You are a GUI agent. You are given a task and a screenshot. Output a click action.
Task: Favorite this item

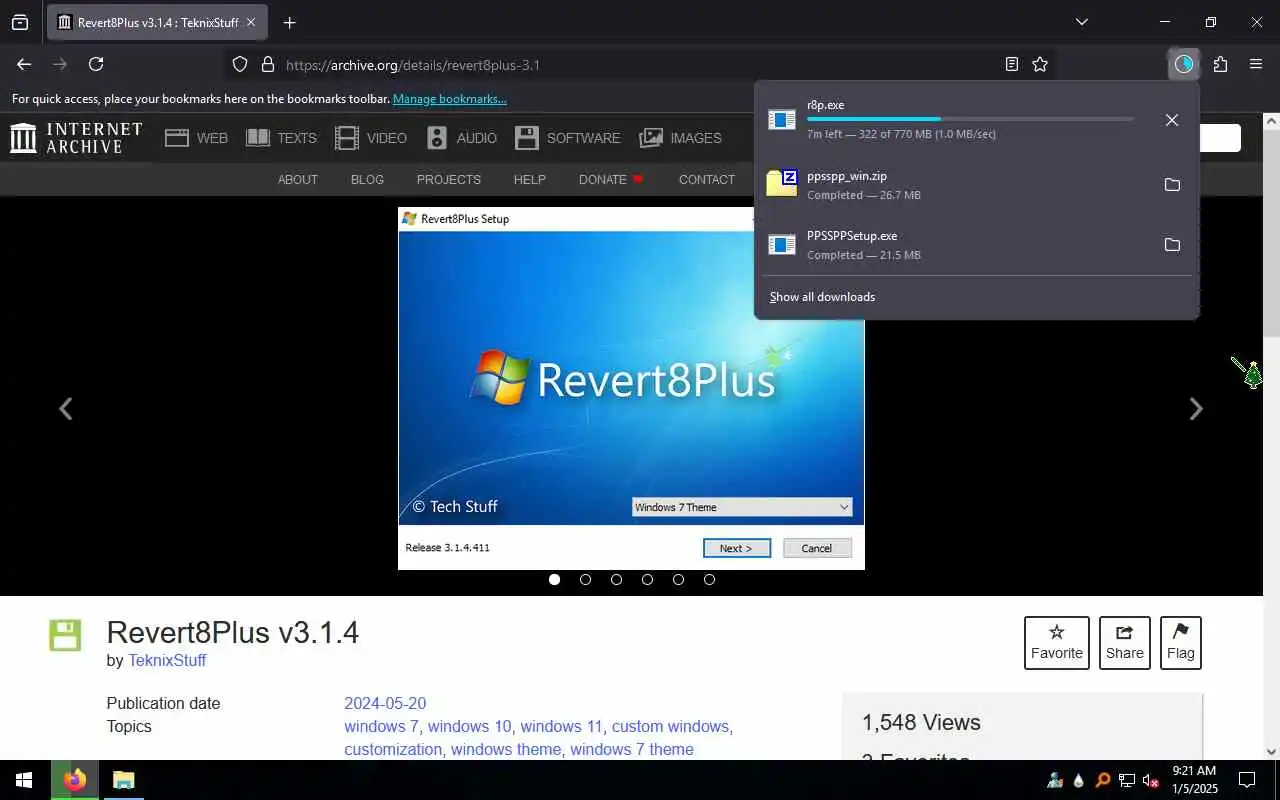[1057, 643]
